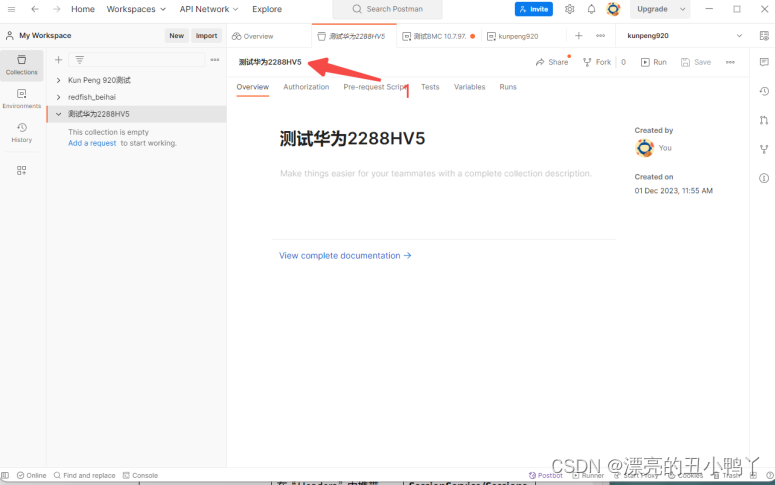Switch to the Overview workspace tab
775x485 pixels.
[x=253, y=36]
